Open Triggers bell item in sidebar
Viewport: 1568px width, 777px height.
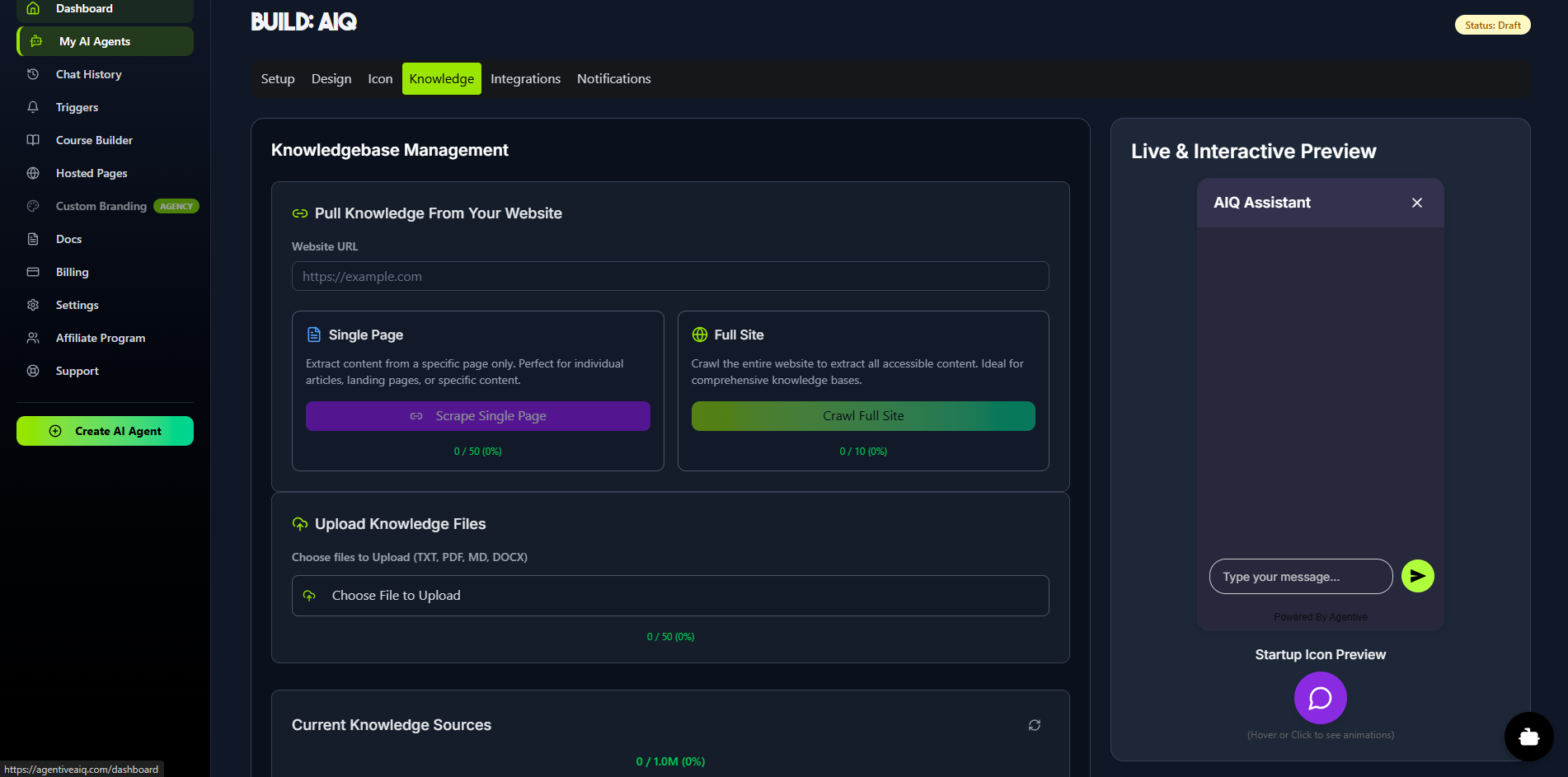point(77,107)
